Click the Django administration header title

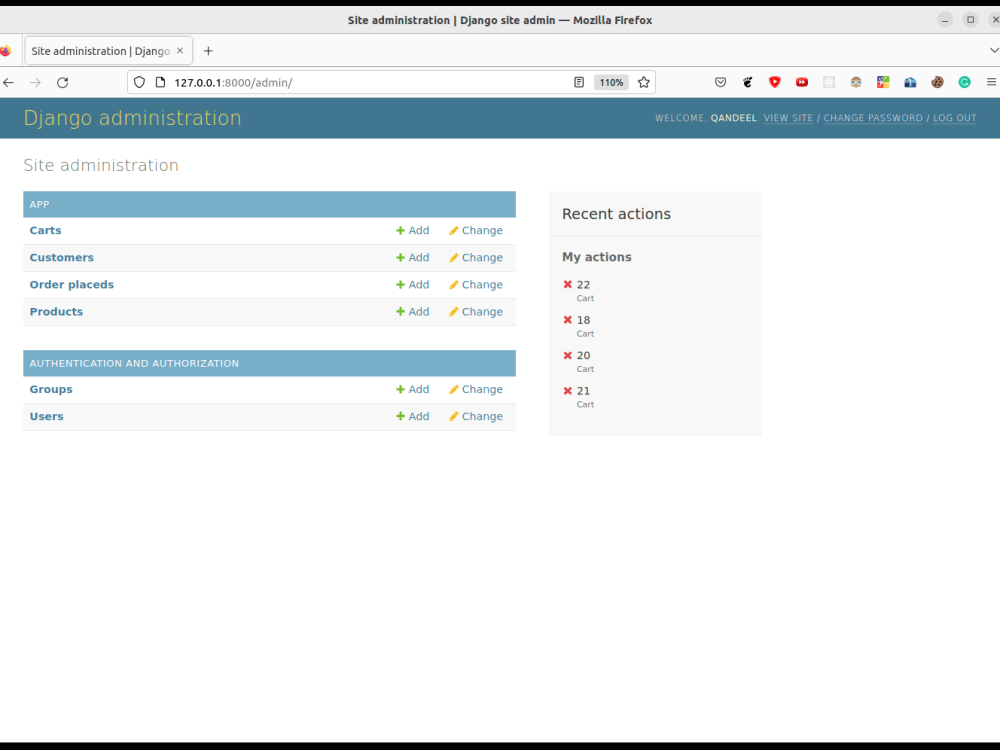(133, 118)
